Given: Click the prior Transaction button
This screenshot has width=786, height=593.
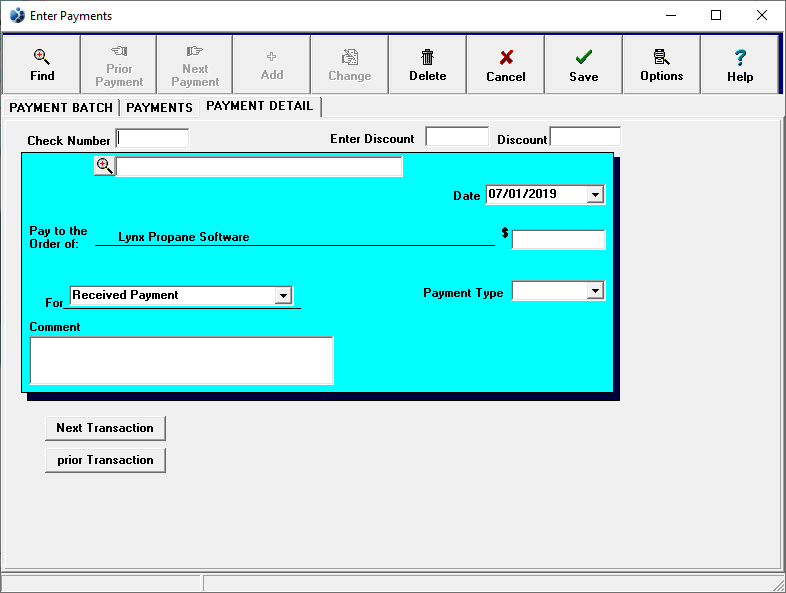Looking at the screenshot, I should point(105,460).
